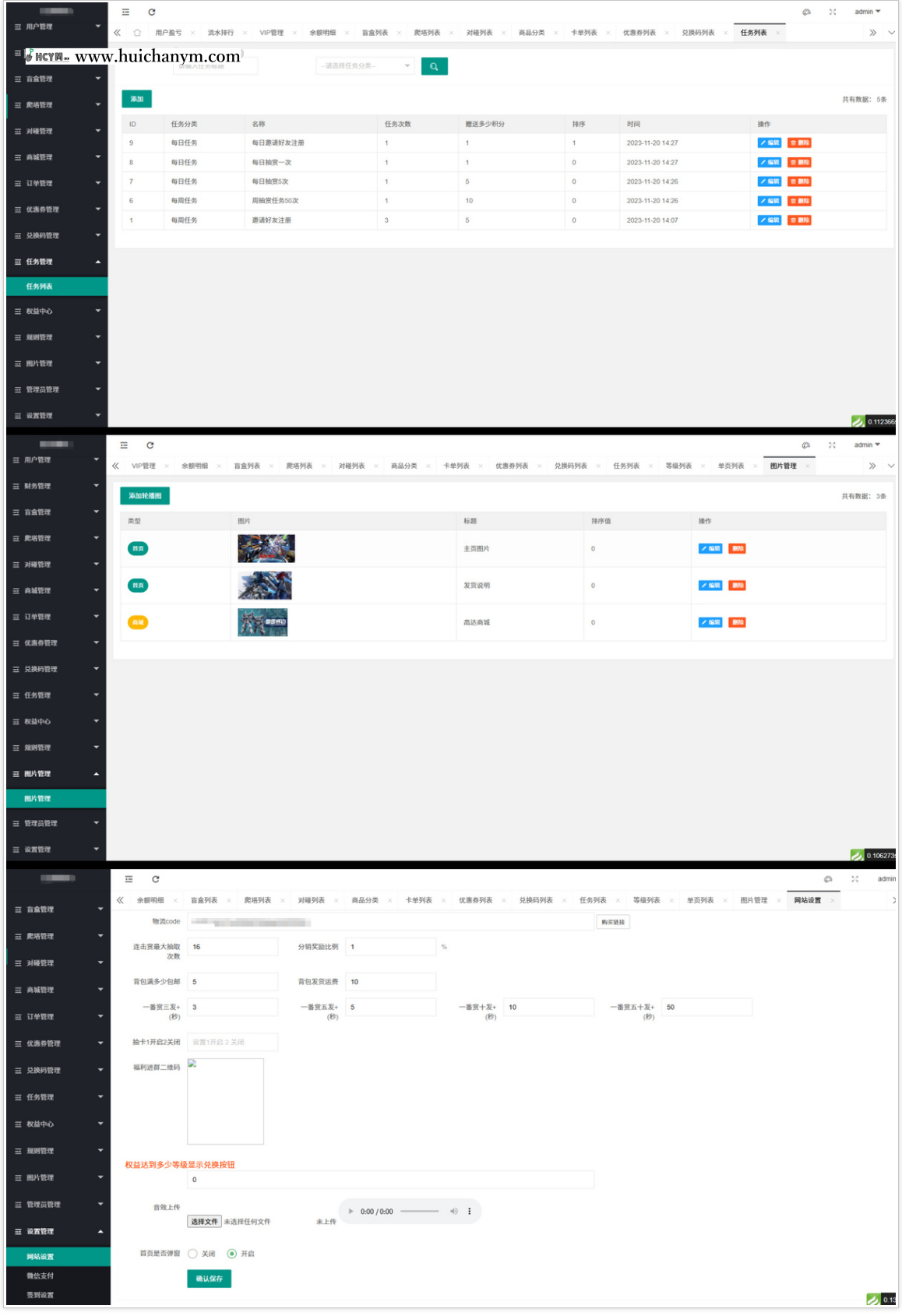Switch to the 用户盈亏 tab

(x=168, y=33)
